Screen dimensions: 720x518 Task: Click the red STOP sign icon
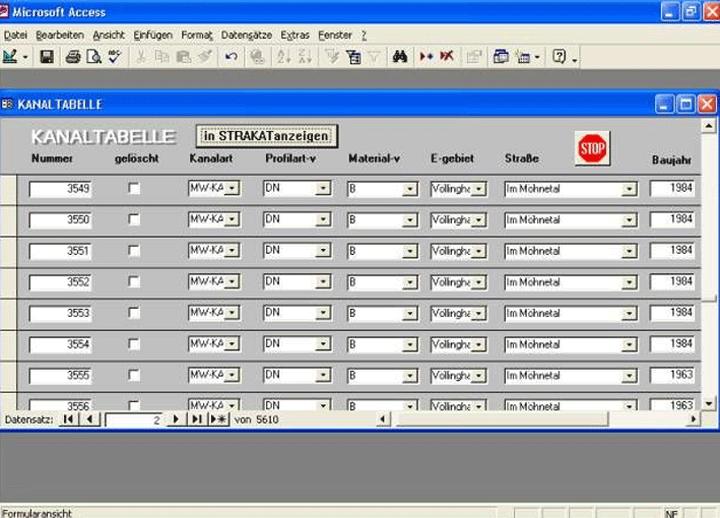click(x=592, y=149)
